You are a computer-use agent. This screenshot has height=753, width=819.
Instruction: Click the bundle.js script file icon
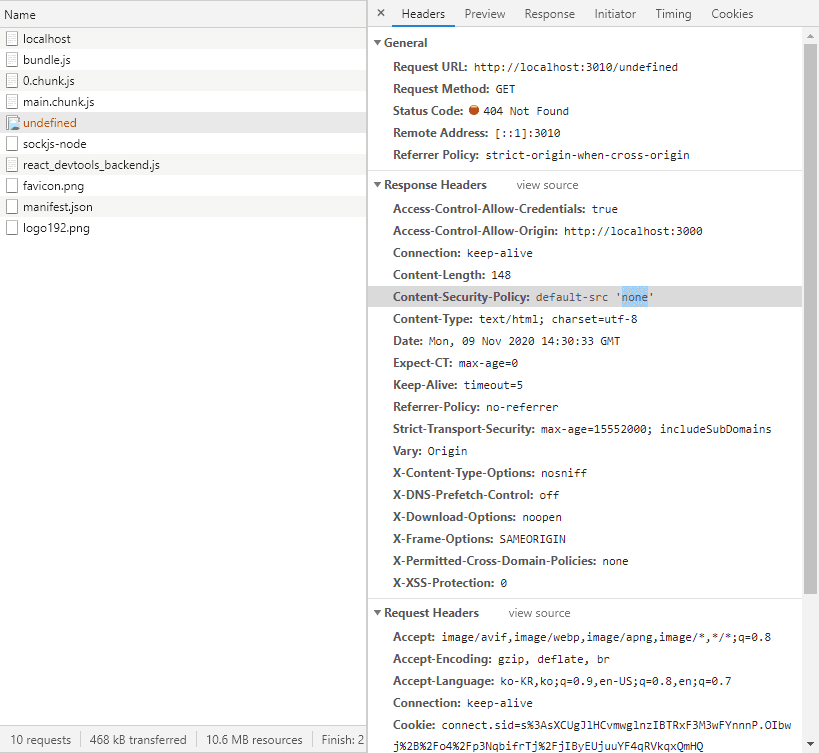12,60
